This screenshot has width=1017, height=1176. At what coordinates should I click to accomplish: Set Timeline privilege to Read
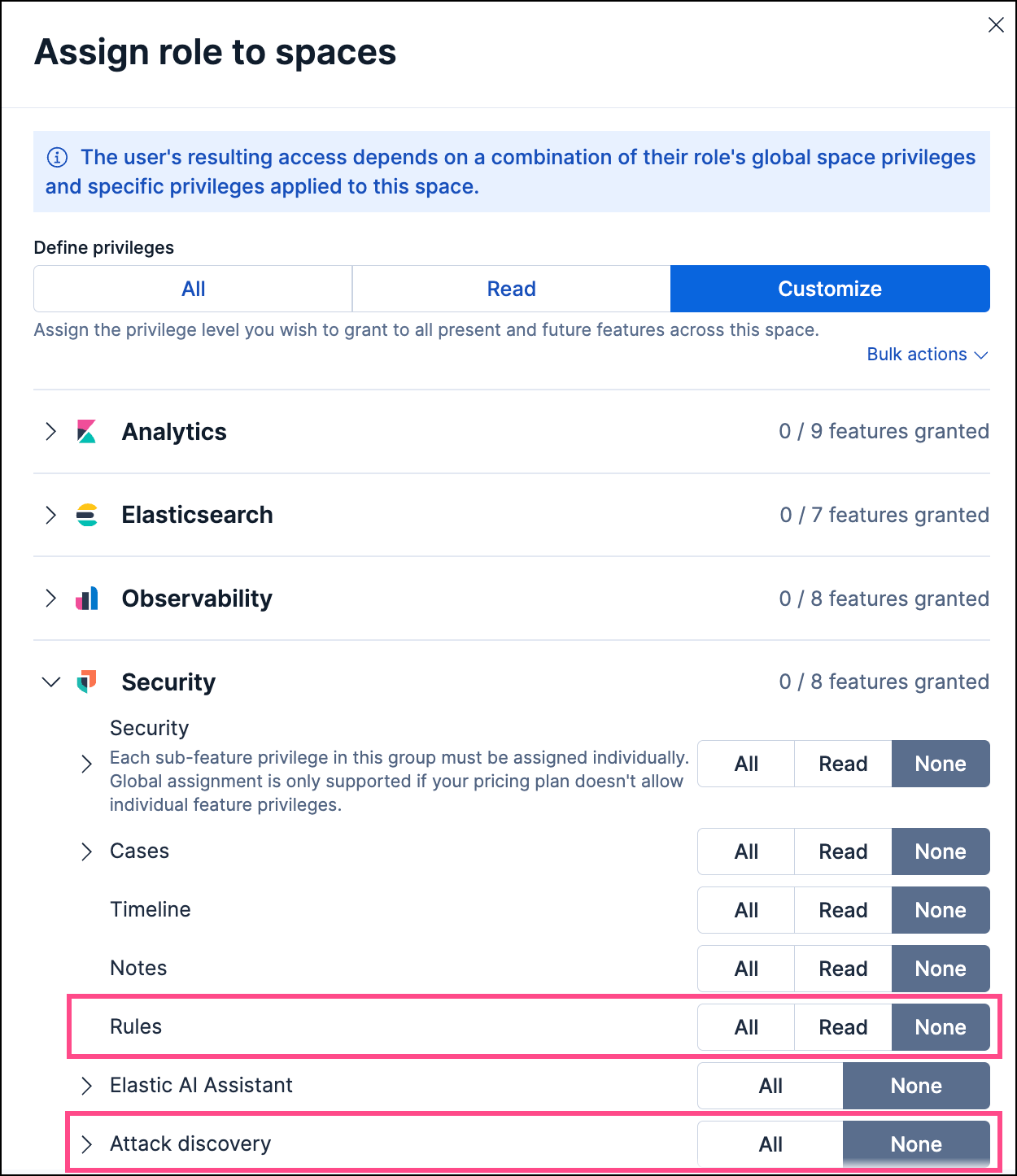click(843, 910)
